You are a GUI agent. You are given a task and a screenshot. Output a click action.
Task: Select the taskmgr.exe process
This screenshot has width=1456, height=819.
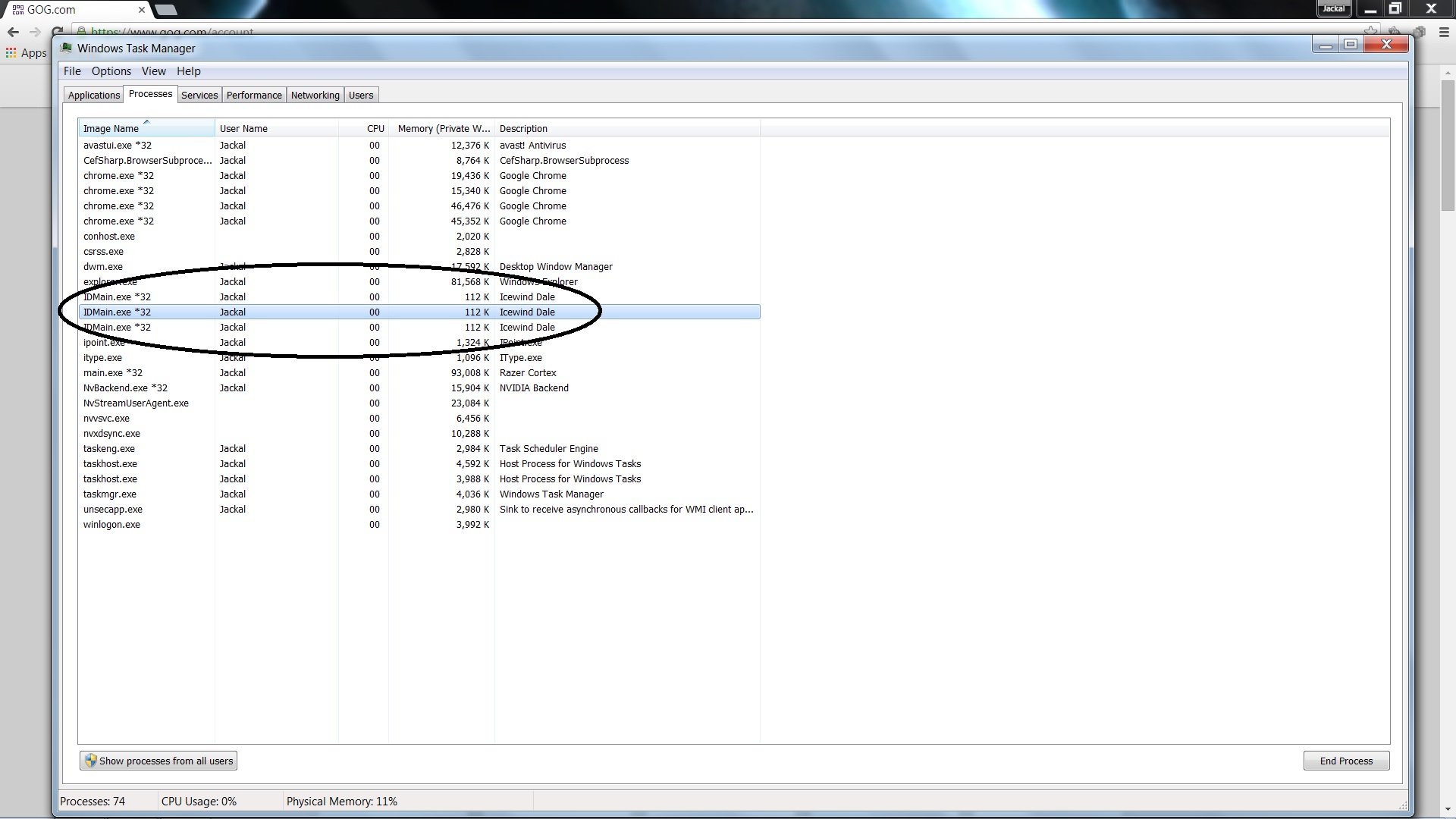[419, 494]
